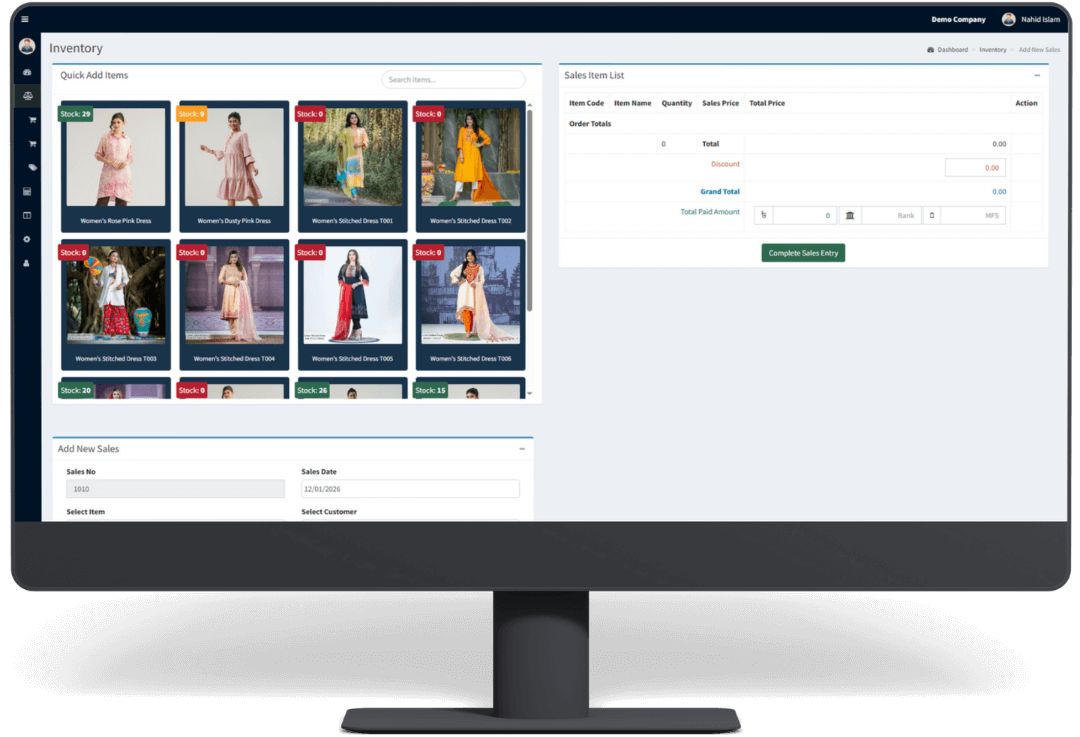Open the Inventory breadcrumb link
Viewport: 1080px width, 737px height.
(992, 49)
